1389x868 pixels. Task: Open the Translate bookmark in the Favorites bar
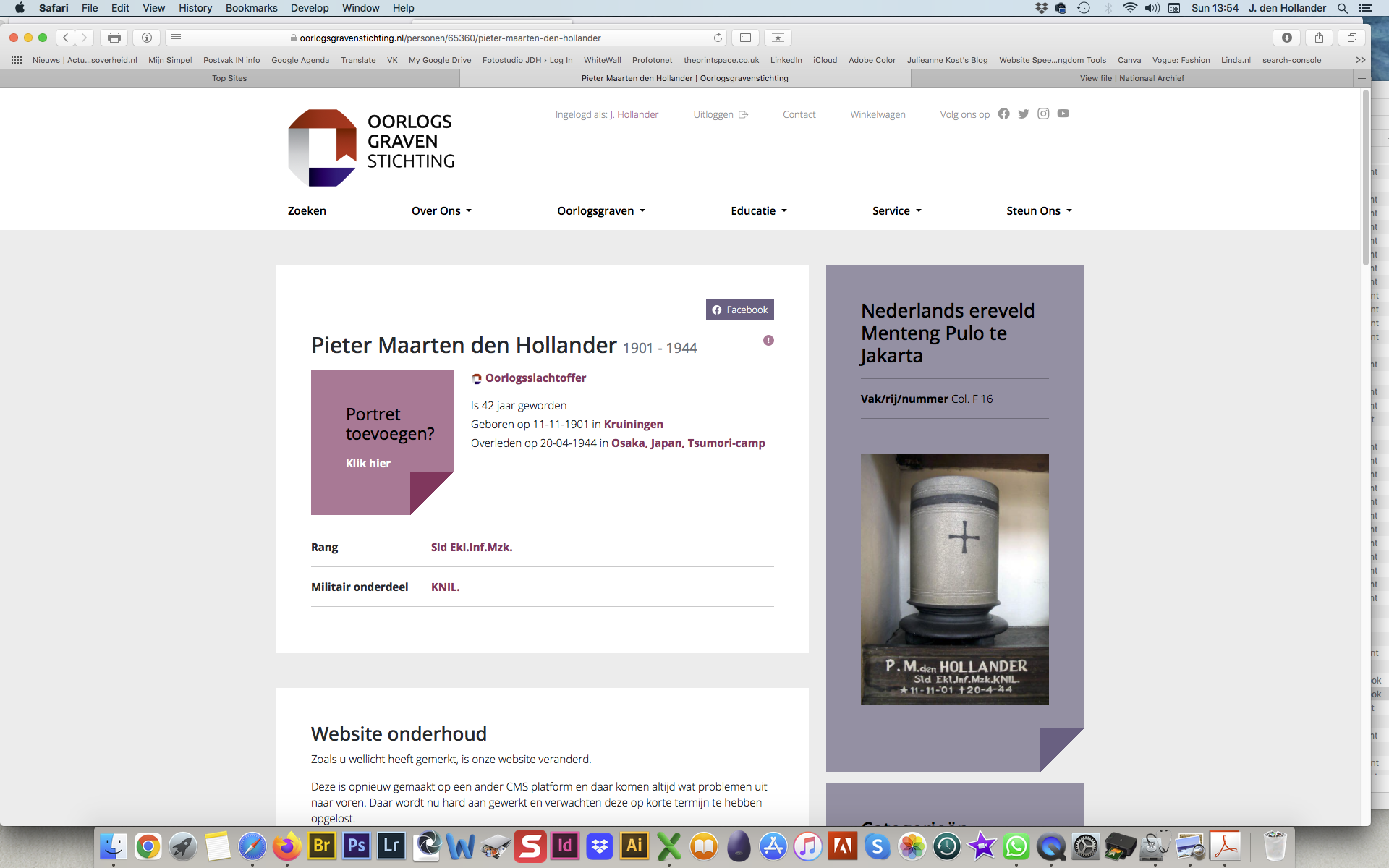358,60
